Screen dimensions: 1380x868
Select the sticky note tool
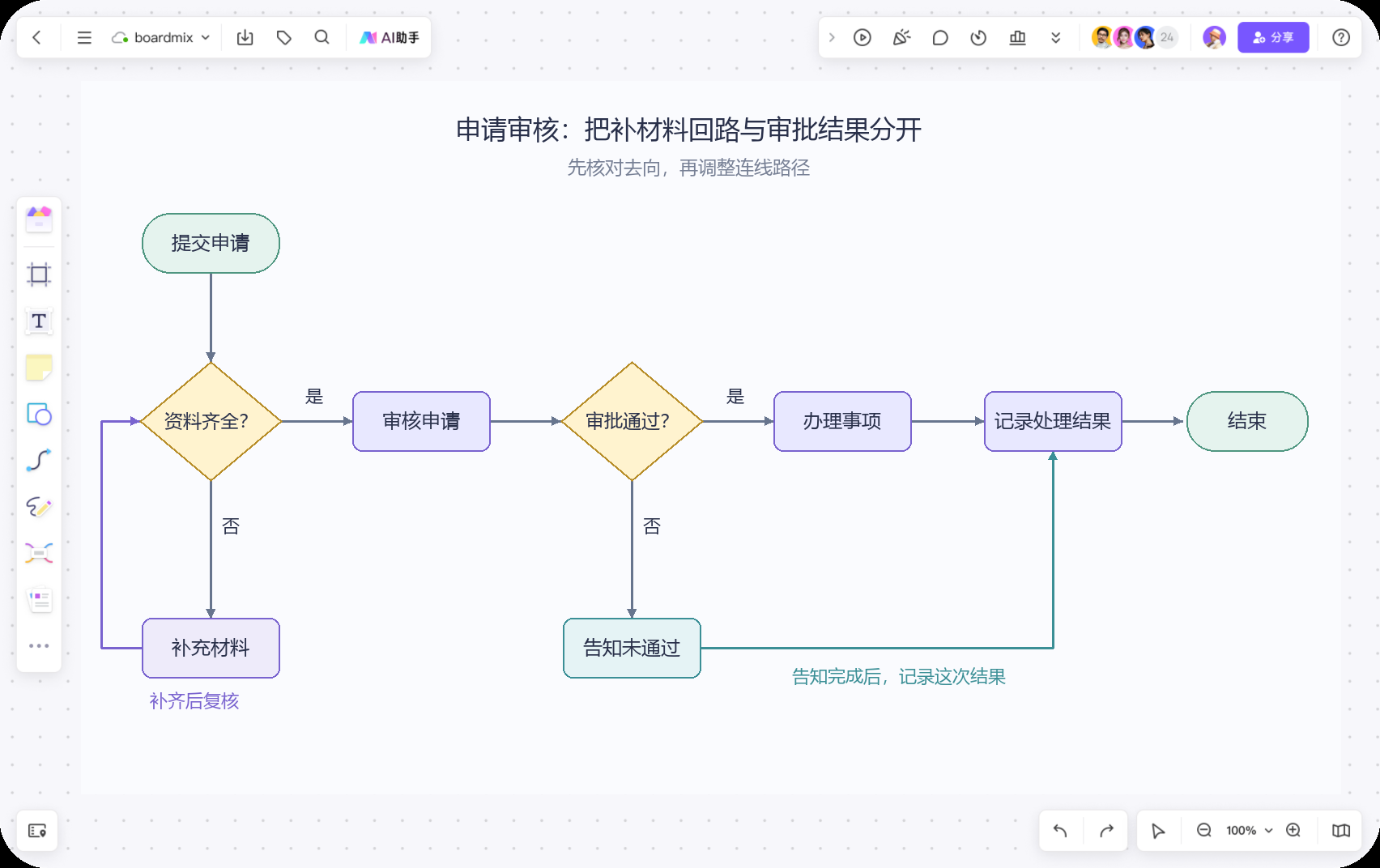click(39, 368)
